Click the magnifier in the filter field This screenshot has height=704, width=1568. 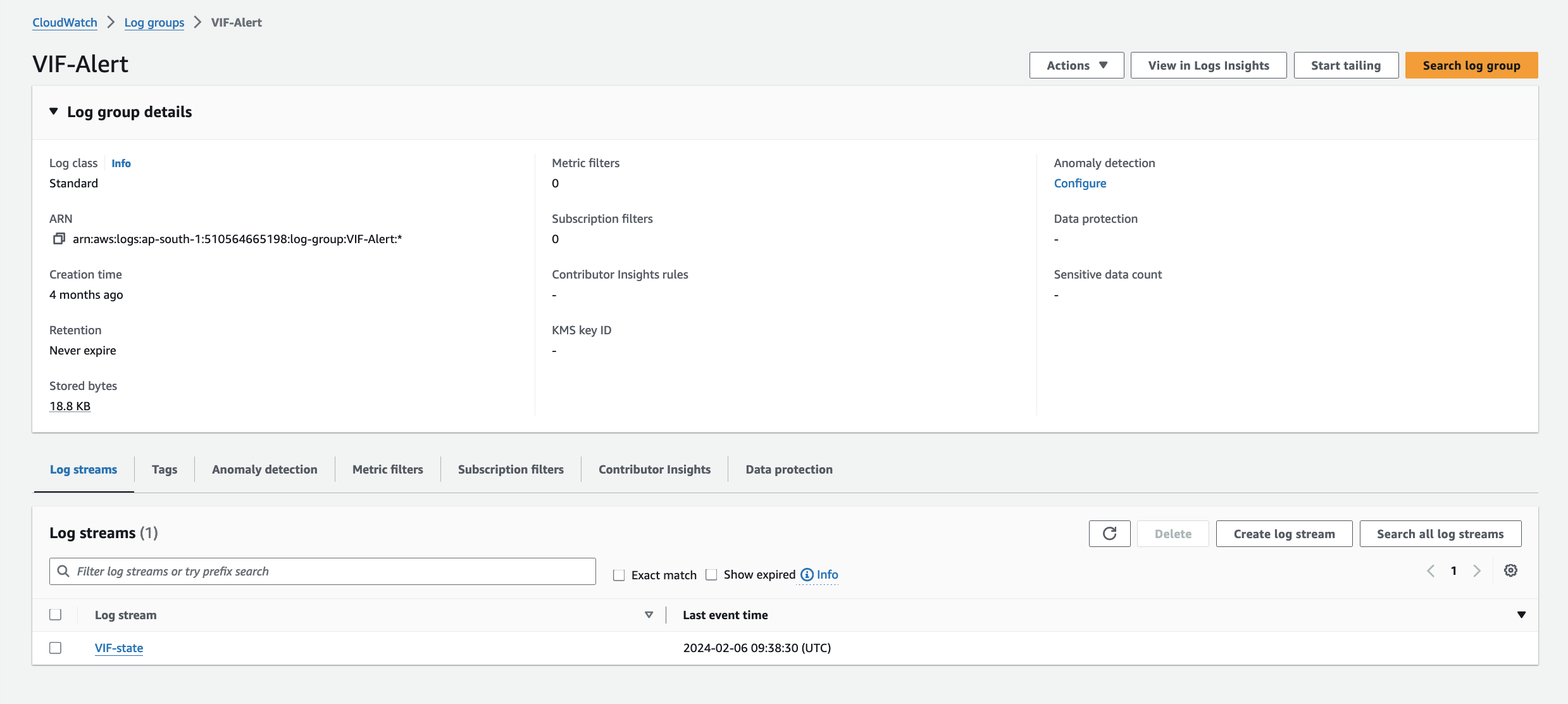tap(63, 570)
